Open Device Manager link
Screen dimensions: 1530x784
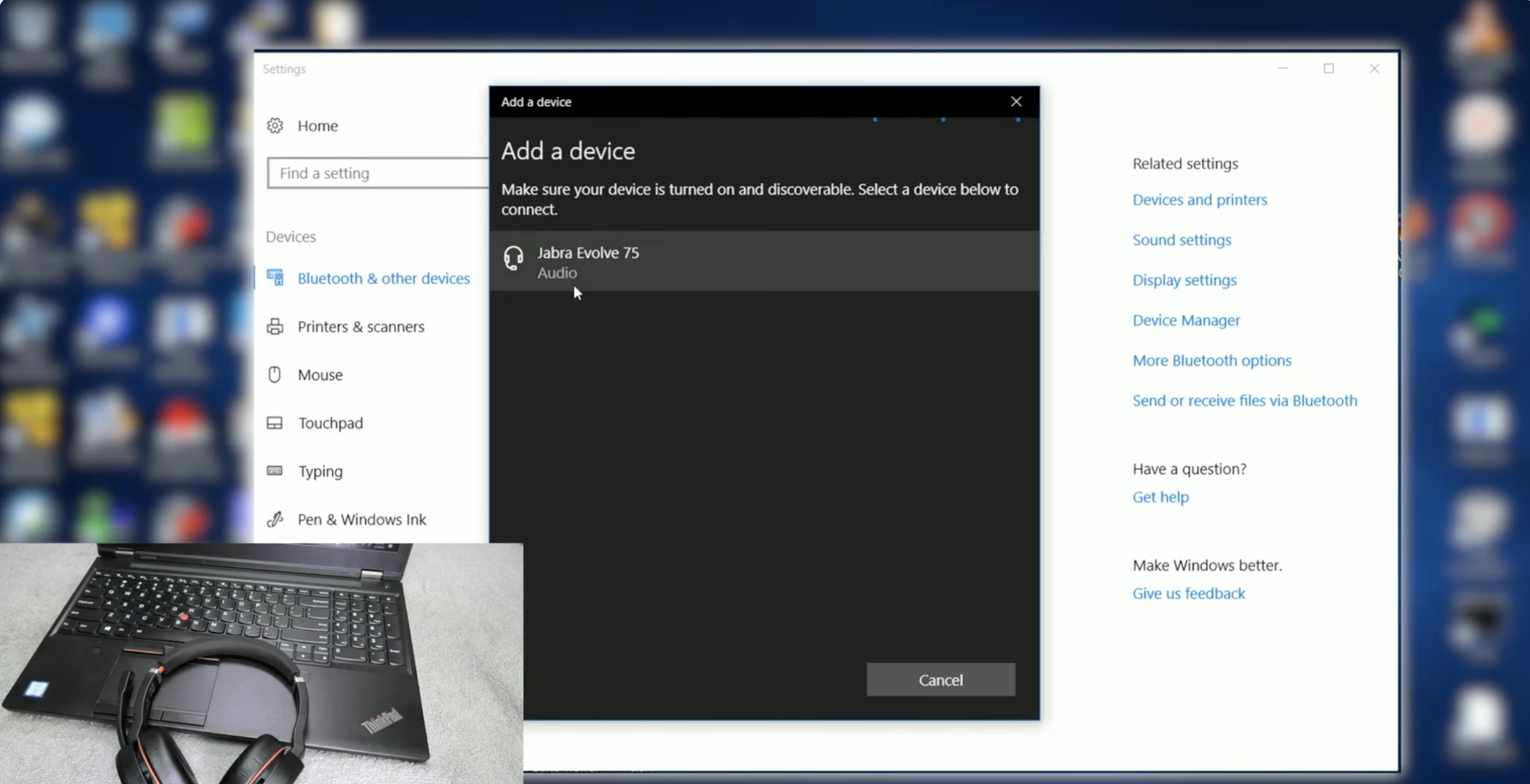(1186, 321)
